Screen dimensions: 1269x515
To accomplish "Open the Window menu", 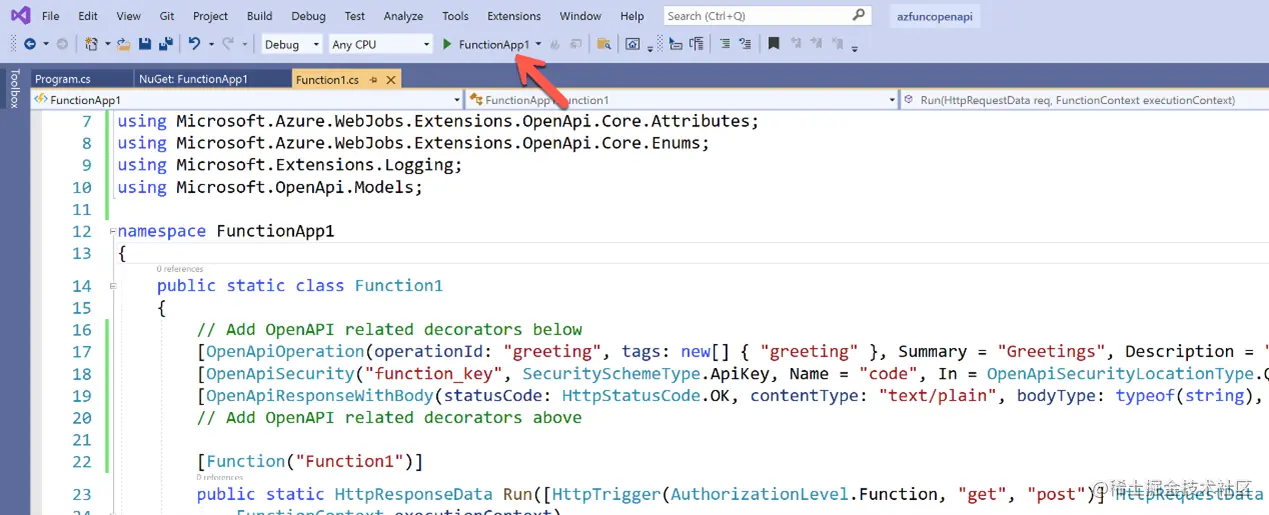I will tap(580, 16).
